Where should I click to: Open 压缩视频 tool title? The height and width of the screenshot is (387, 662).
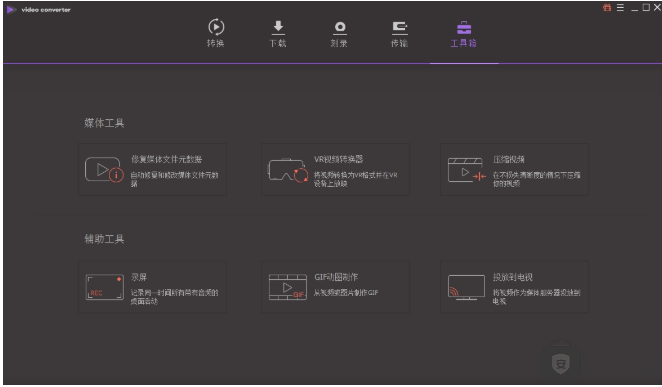[x=509, y=159]
